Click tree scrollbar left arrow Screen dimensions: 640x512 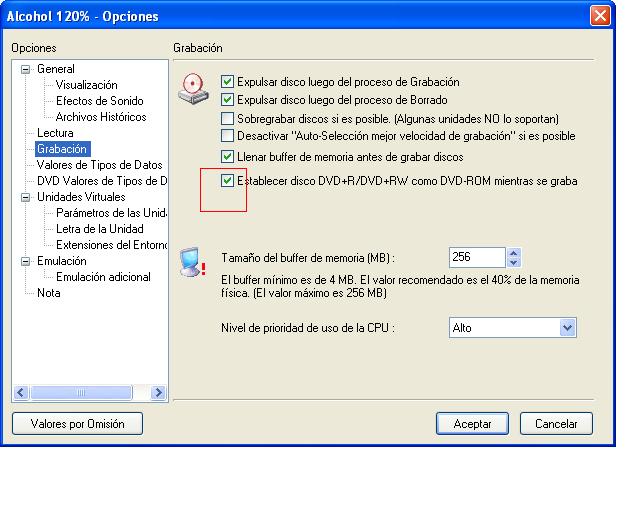21,393
